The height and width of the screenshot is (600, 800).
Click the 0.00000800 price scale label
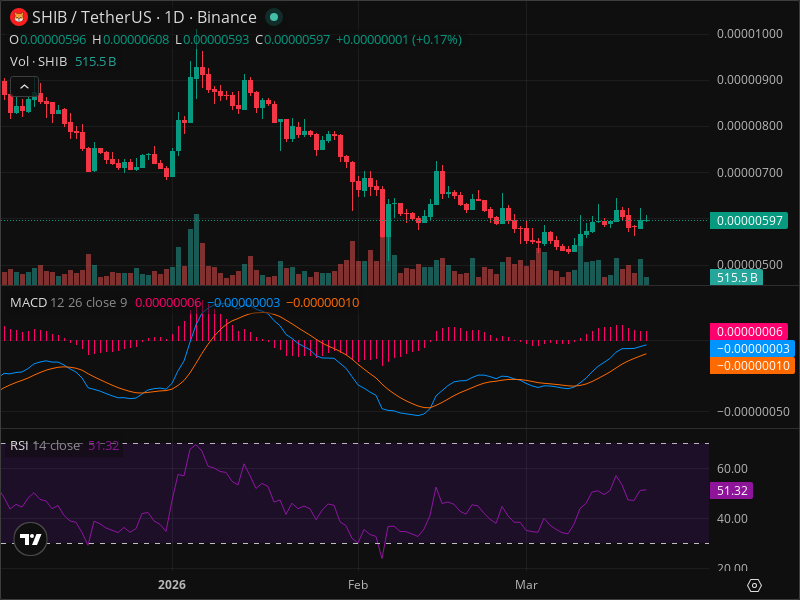(x=749, y=126)
